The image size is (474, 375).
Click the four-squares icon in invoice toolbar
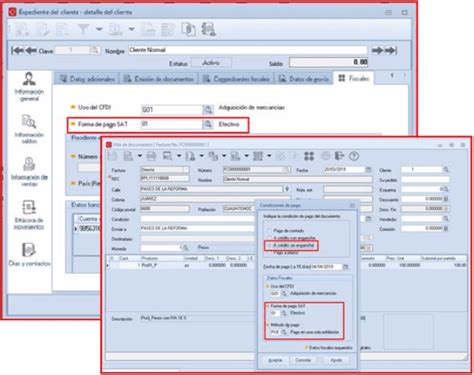coord(309,156)
